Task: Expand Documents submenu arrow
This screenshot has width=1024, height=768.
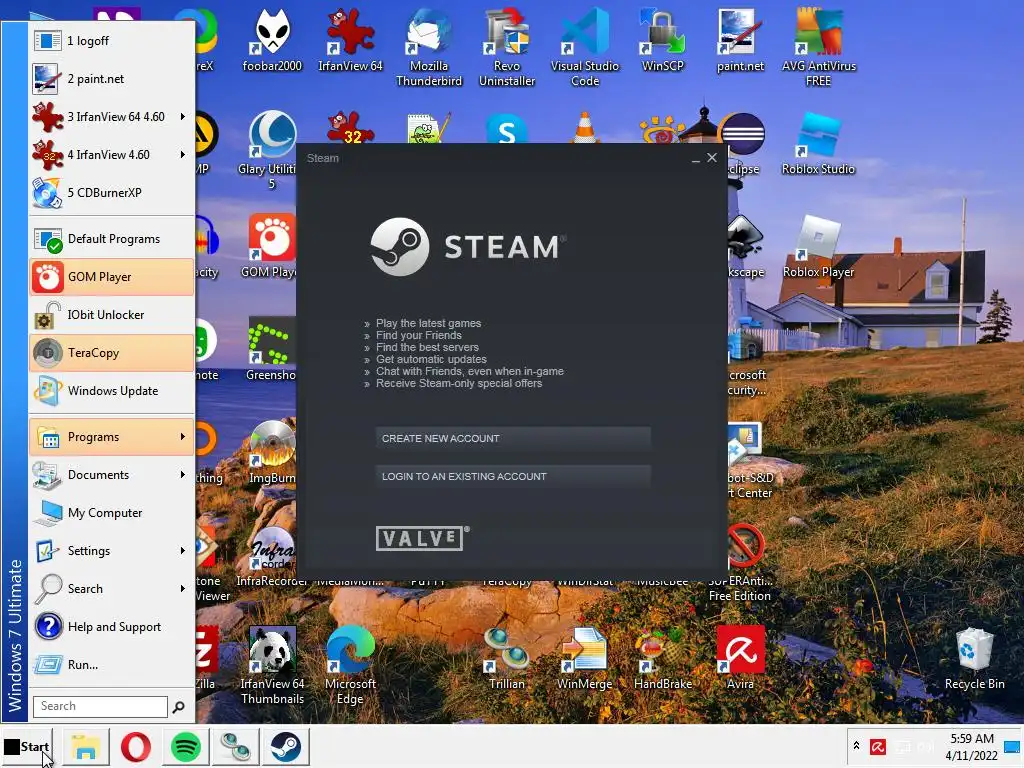Action: click(x=183, y=475)
